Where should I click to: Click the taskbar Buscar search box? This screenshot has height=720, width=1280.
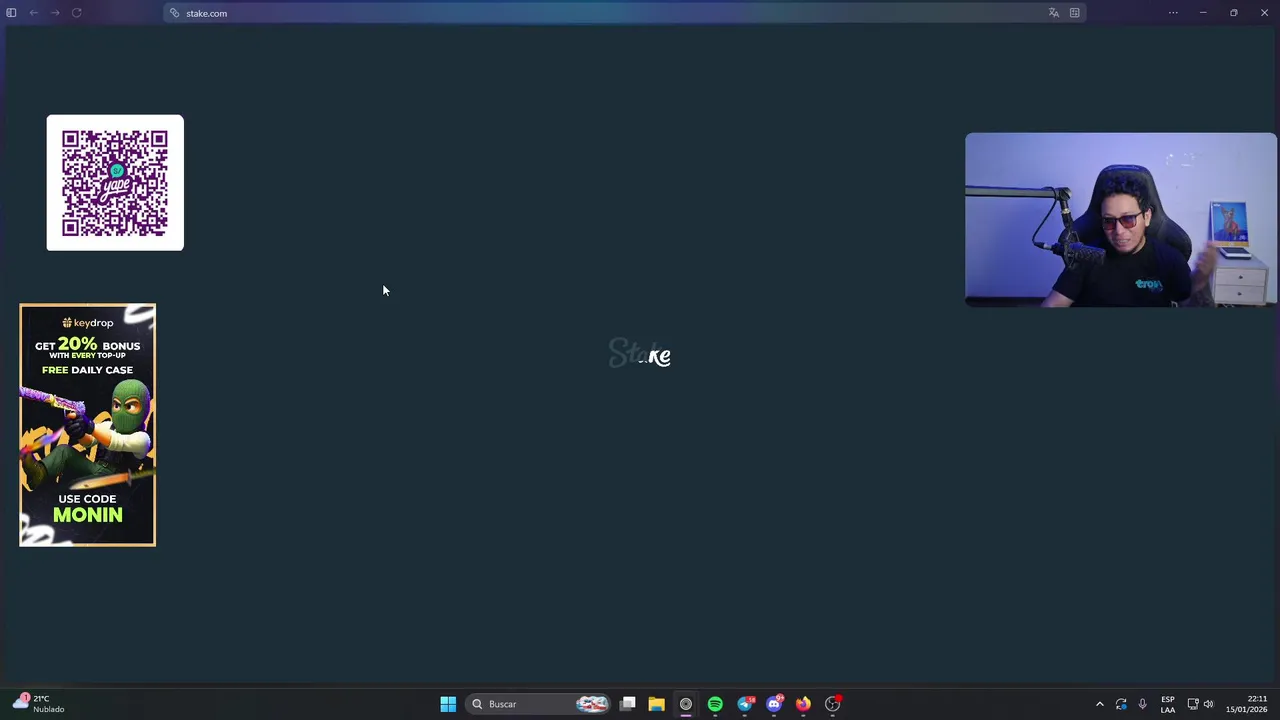point(538,704)
